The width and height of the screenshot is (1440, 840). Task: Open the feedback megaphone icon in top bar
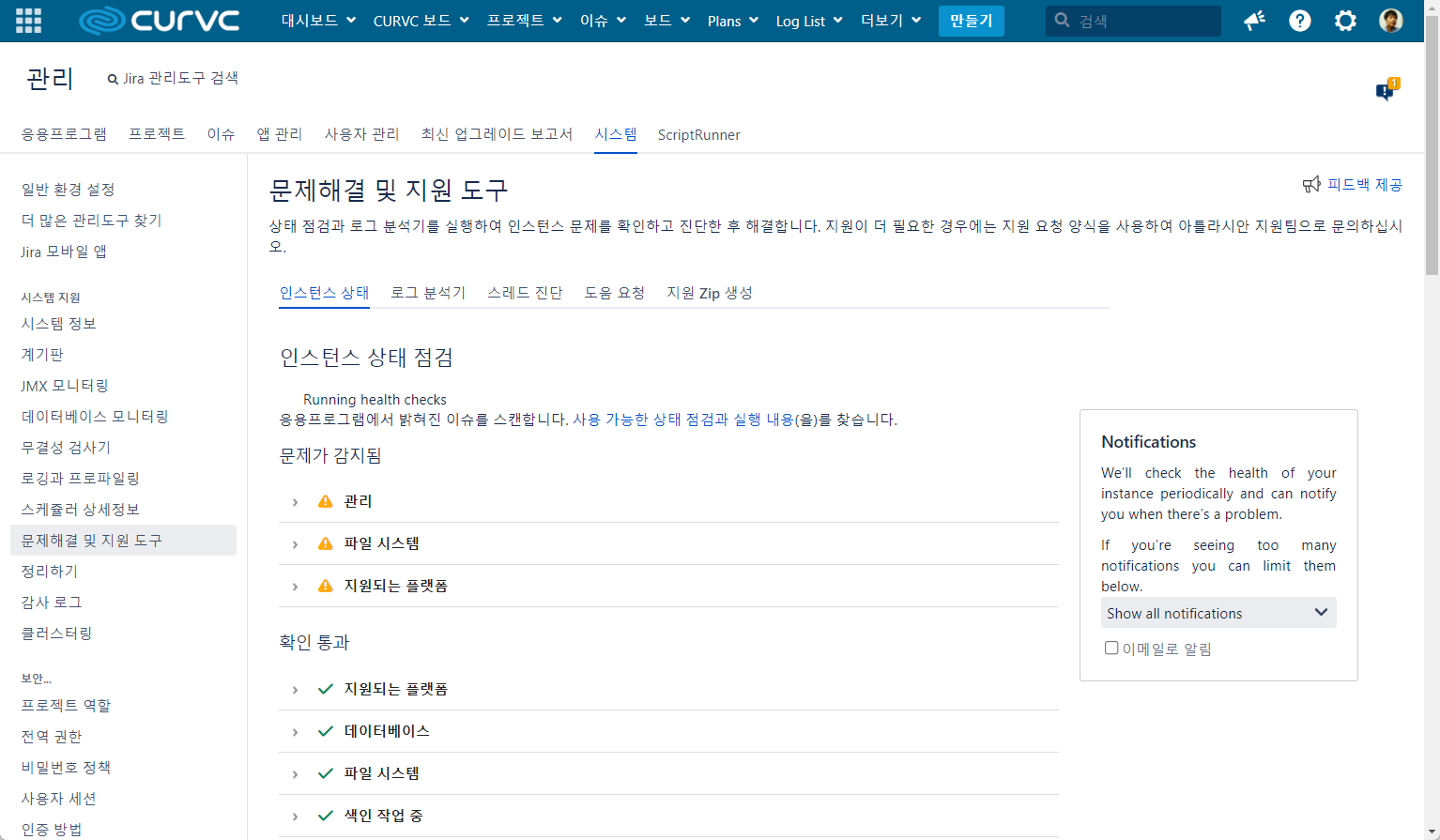click(x=1254, y=20)
